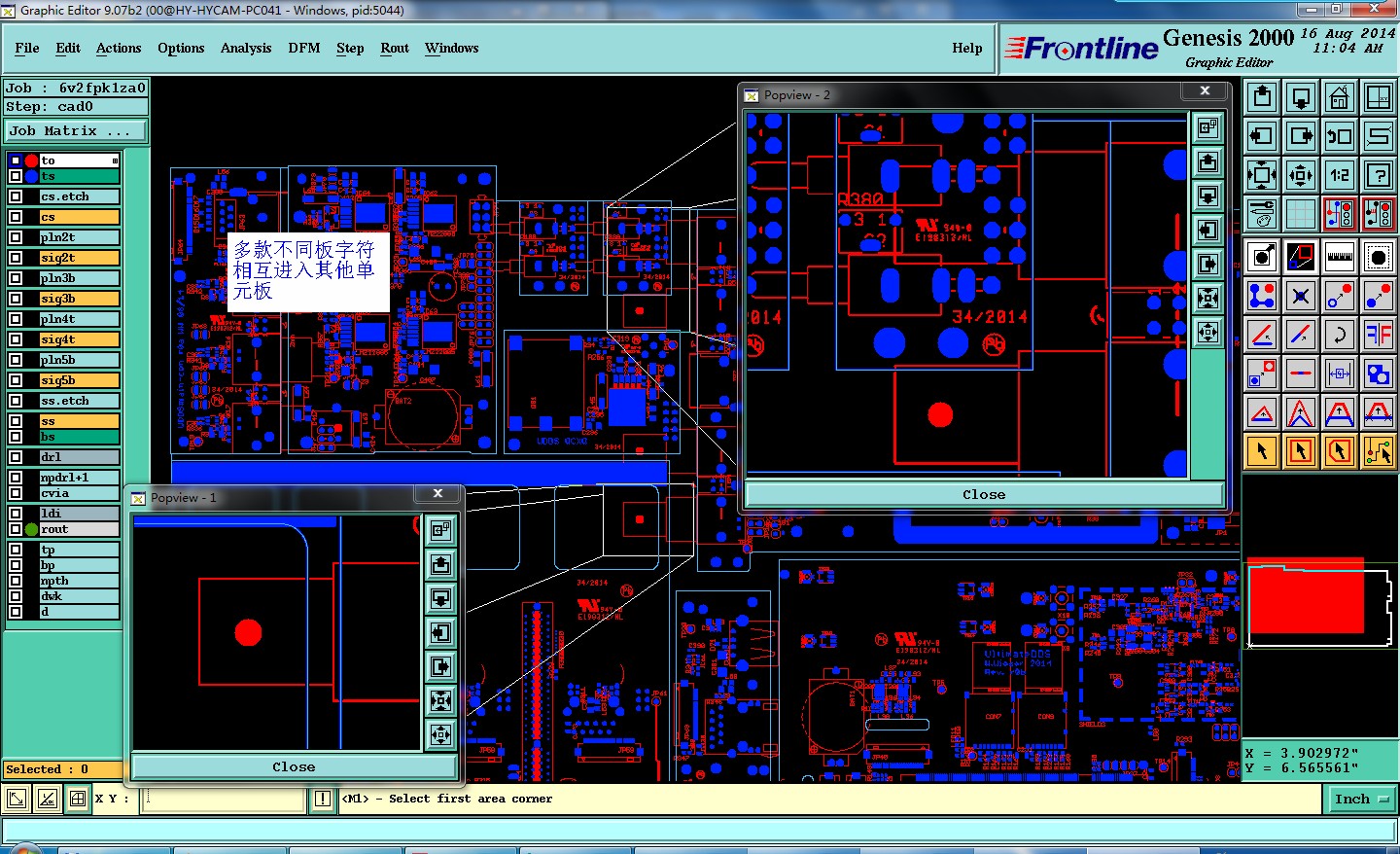Click the exclamation mark icon in bottom bar
The image size is (1400, 854).
point(323,800)
